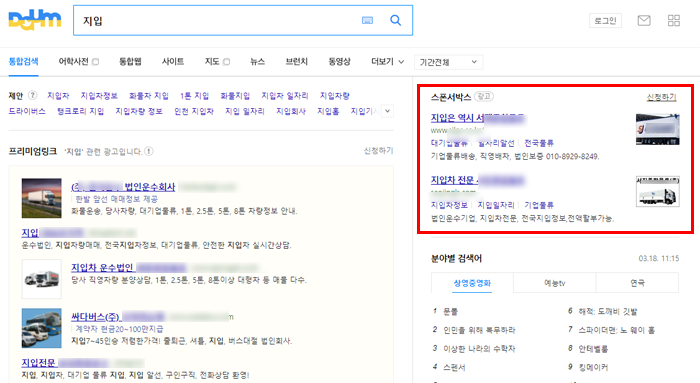700x383 pixels.
Task: Click suggested keyword 탱크로리 지입
Action: [80, 111]
